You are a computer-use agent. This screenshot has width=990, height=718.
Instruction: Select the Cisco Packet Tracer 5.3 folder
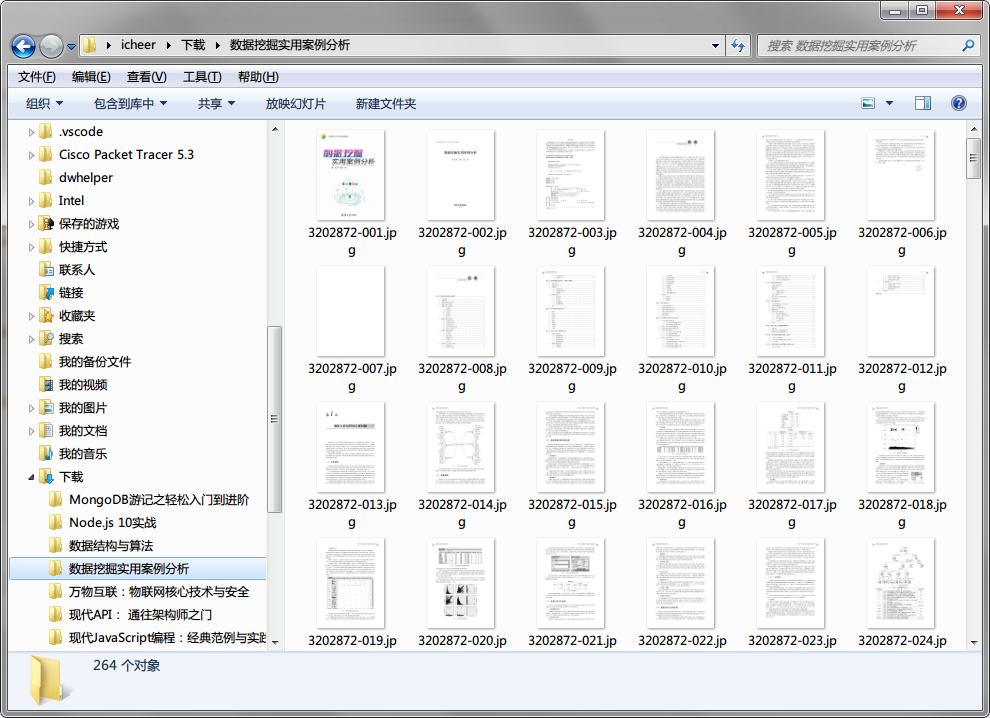pos(126,155)
